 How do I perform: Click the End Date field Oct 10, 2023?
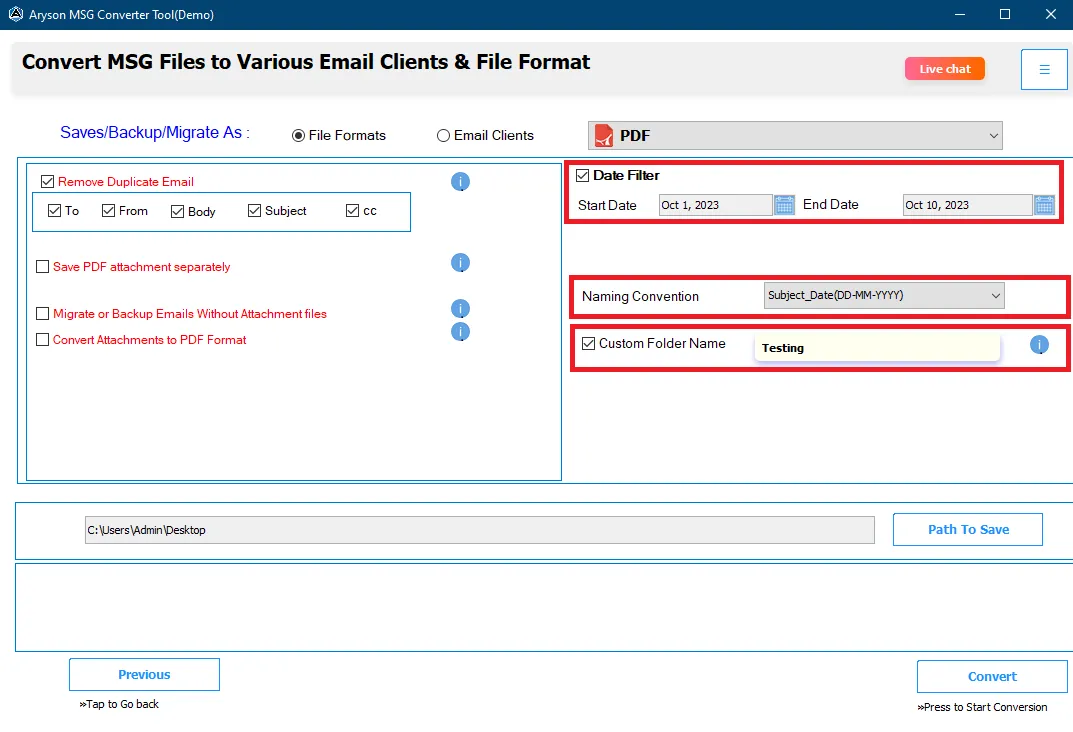(x=968, y=205)
